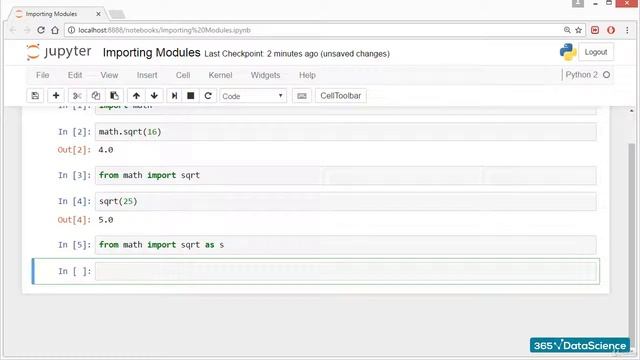640x360 pixels.
Task: Open the Help menu
Action: (307, 75)
